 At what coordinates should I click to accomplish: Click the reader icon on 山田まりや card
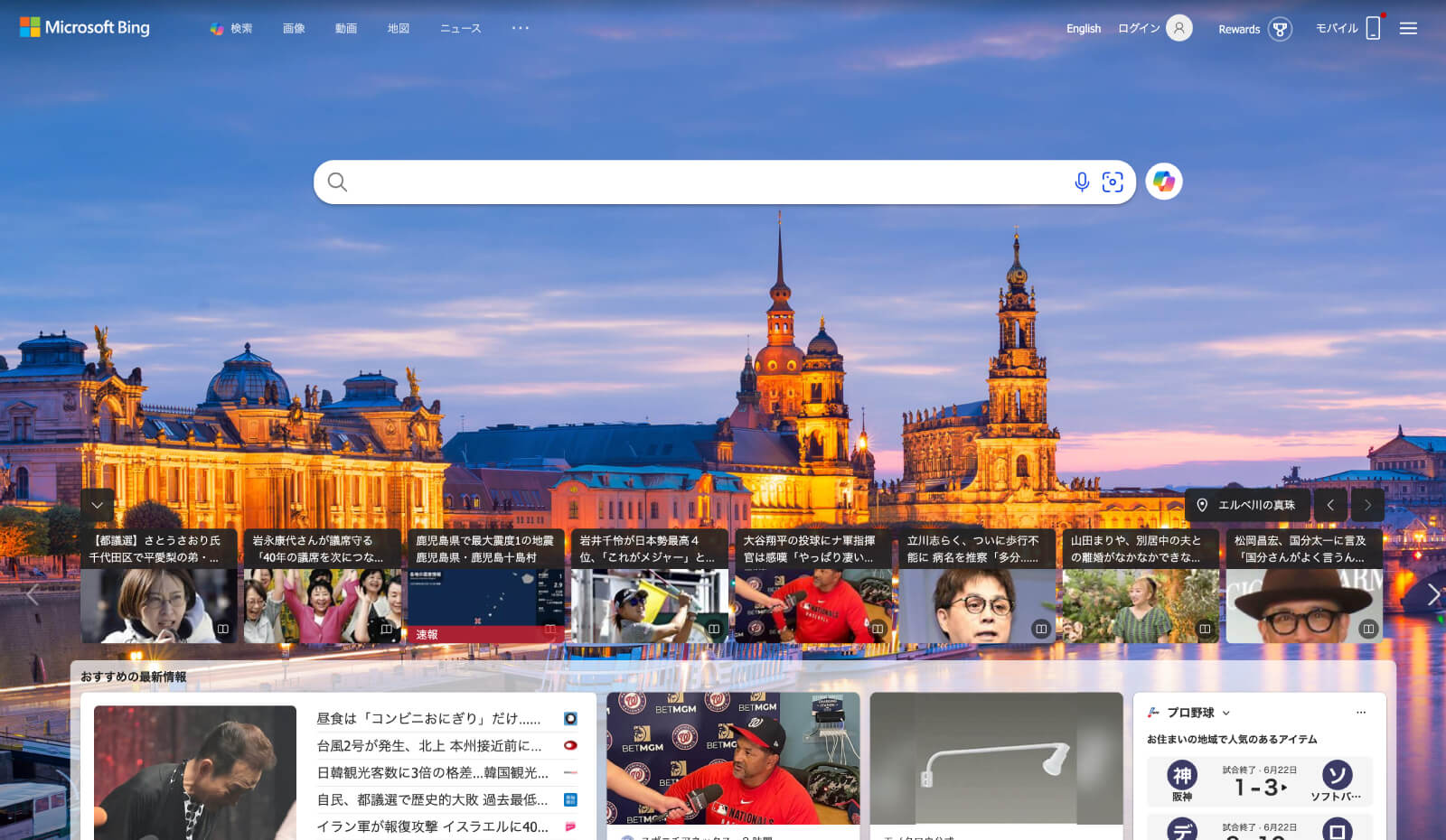pos(1205,629)
